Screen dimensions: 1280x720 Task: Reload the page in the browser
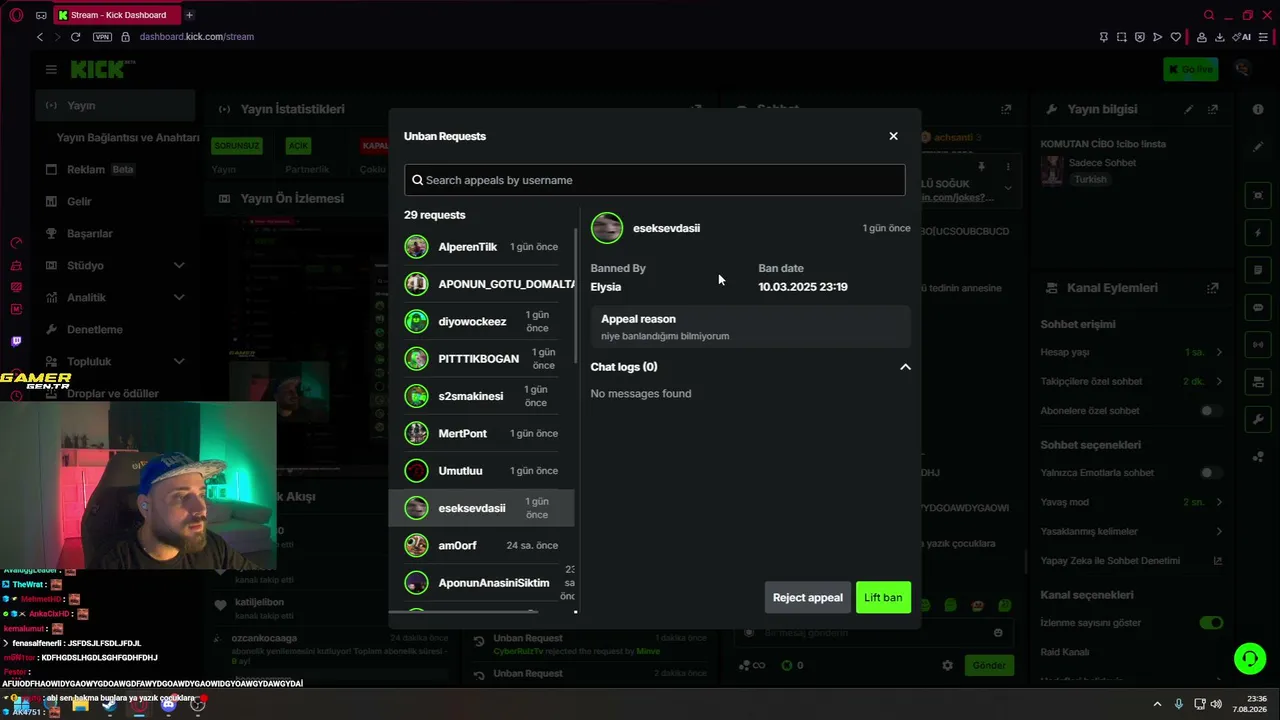(75, 37)
